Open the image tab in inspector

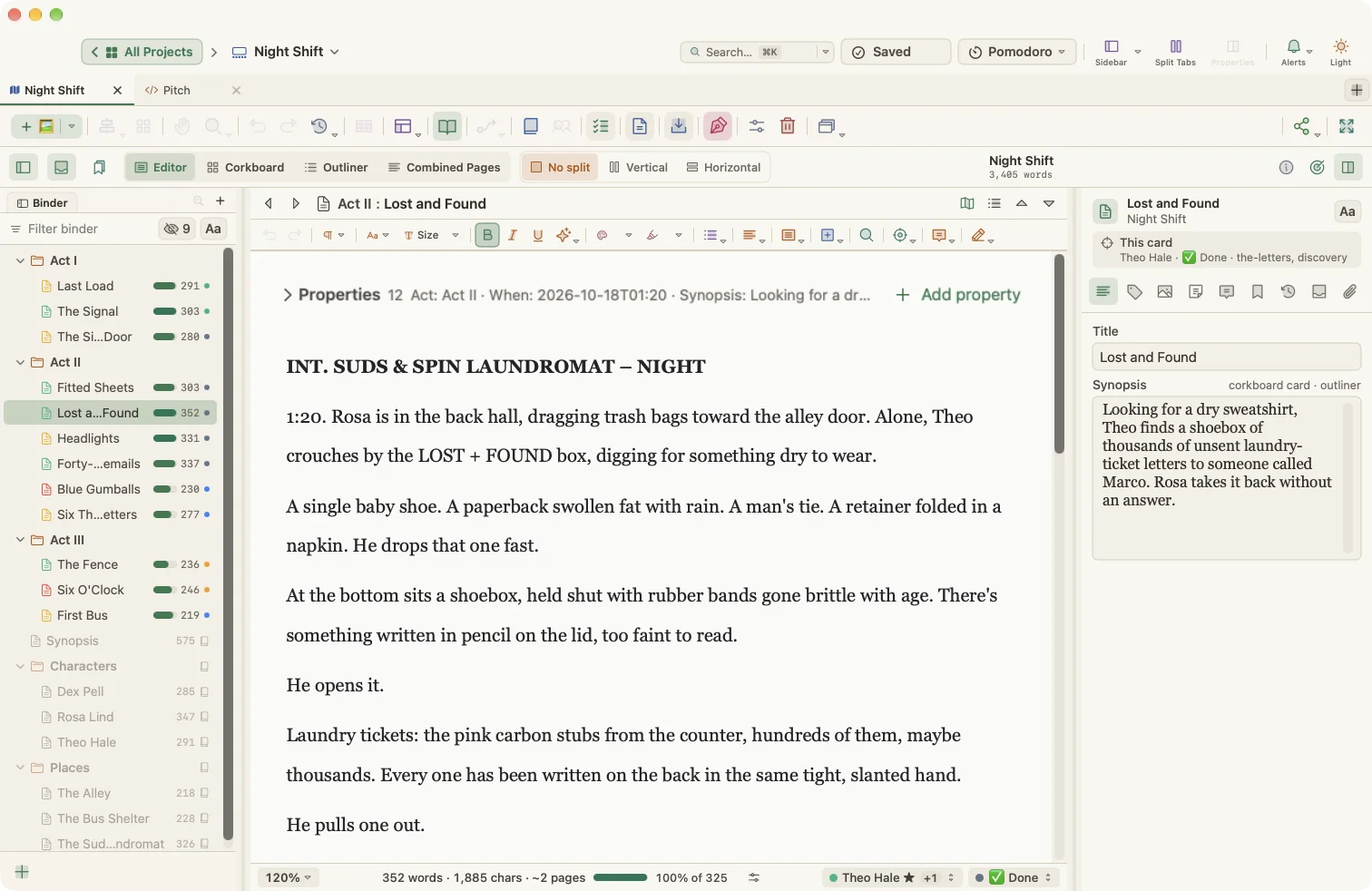1165,291
